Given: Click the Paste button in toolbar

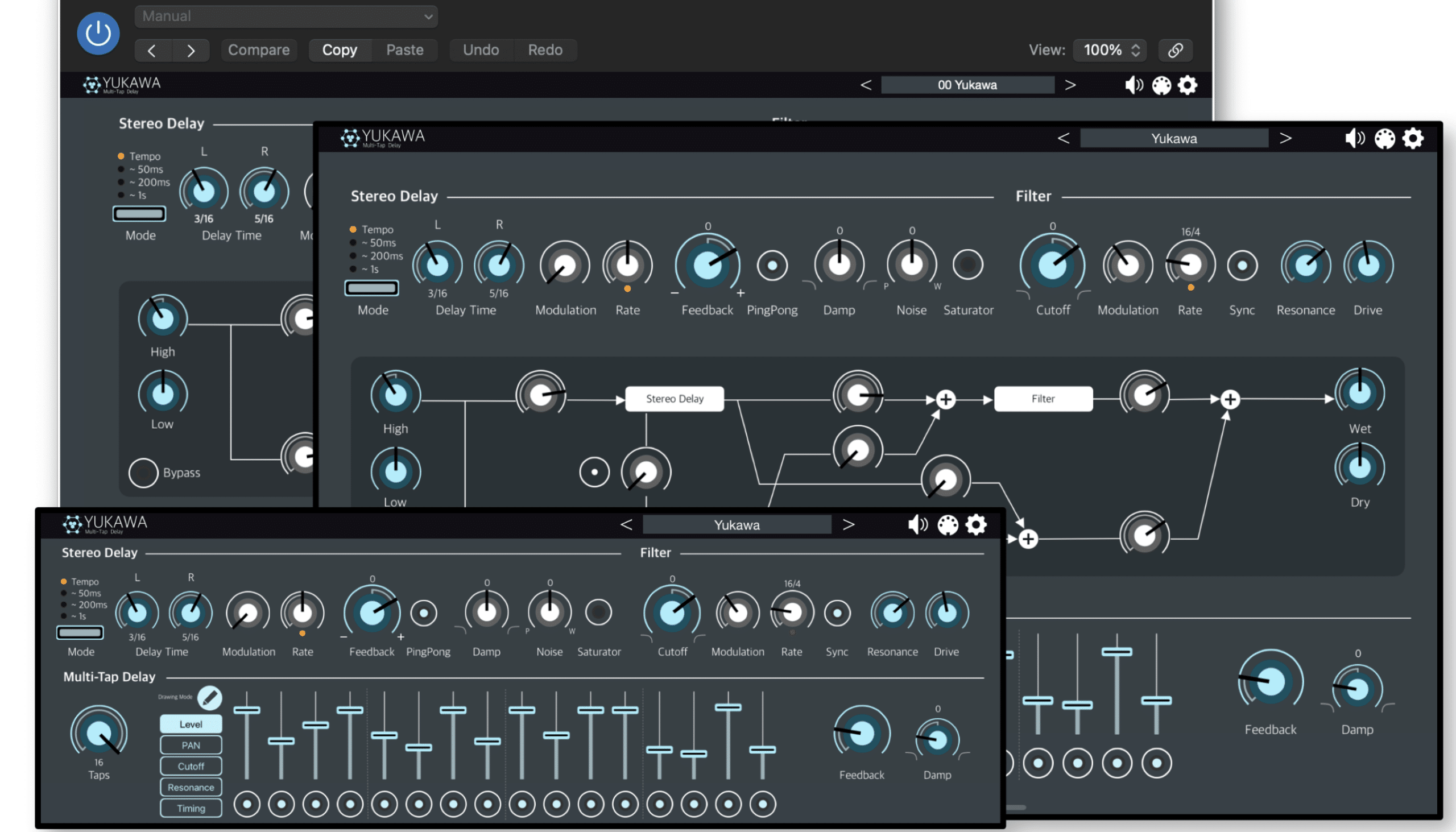Looking at the screenshot, I should coord(404,49).
